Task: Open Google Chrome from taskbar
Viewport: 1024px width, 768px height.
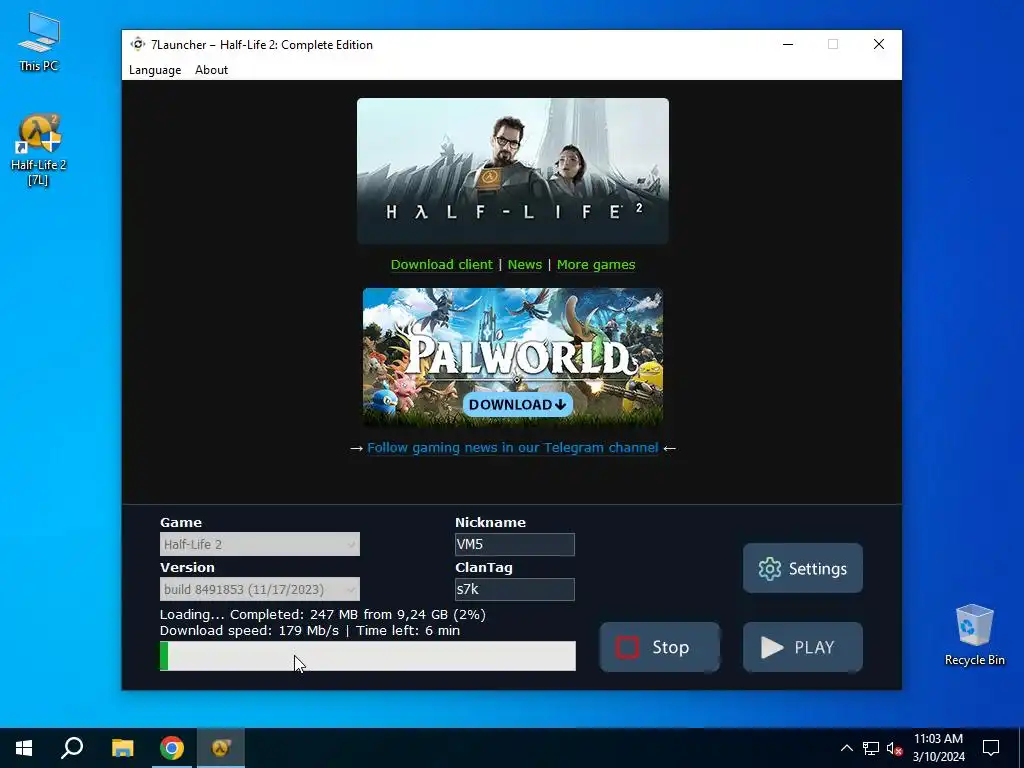Action: click(x=172, y=748)
